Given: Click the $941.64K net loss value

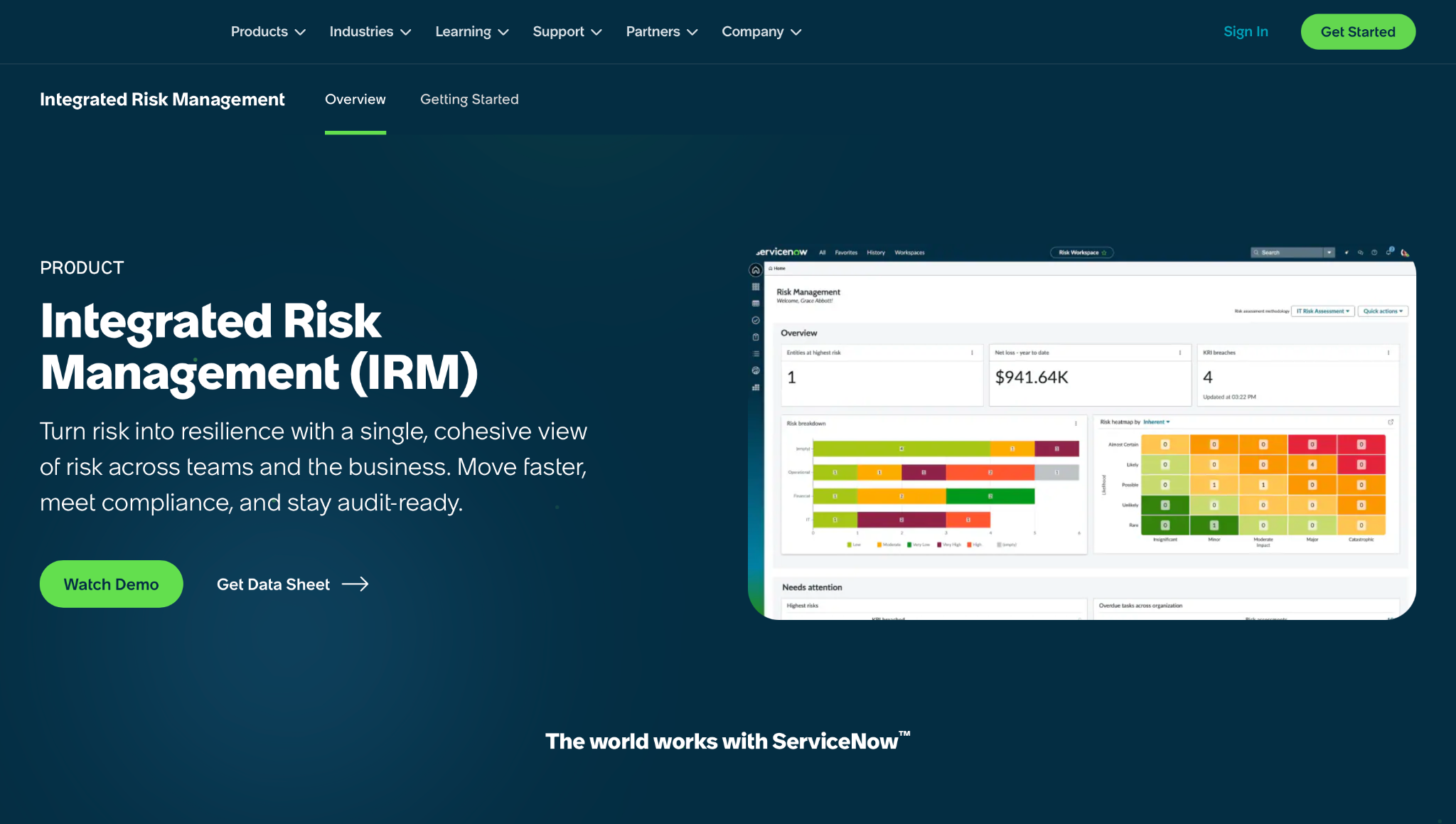Looking at the screenshot, I should coord(1032,378).
